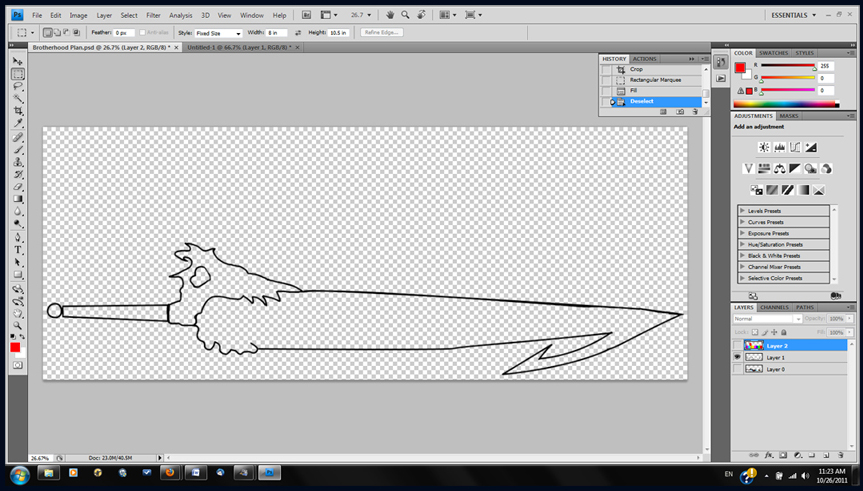Switch to the Untitled-1 document tab

point(240,48)
